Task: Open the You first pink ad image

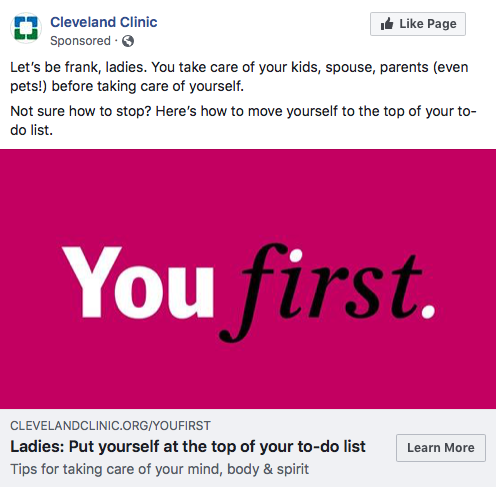Action: pos(248,279)
